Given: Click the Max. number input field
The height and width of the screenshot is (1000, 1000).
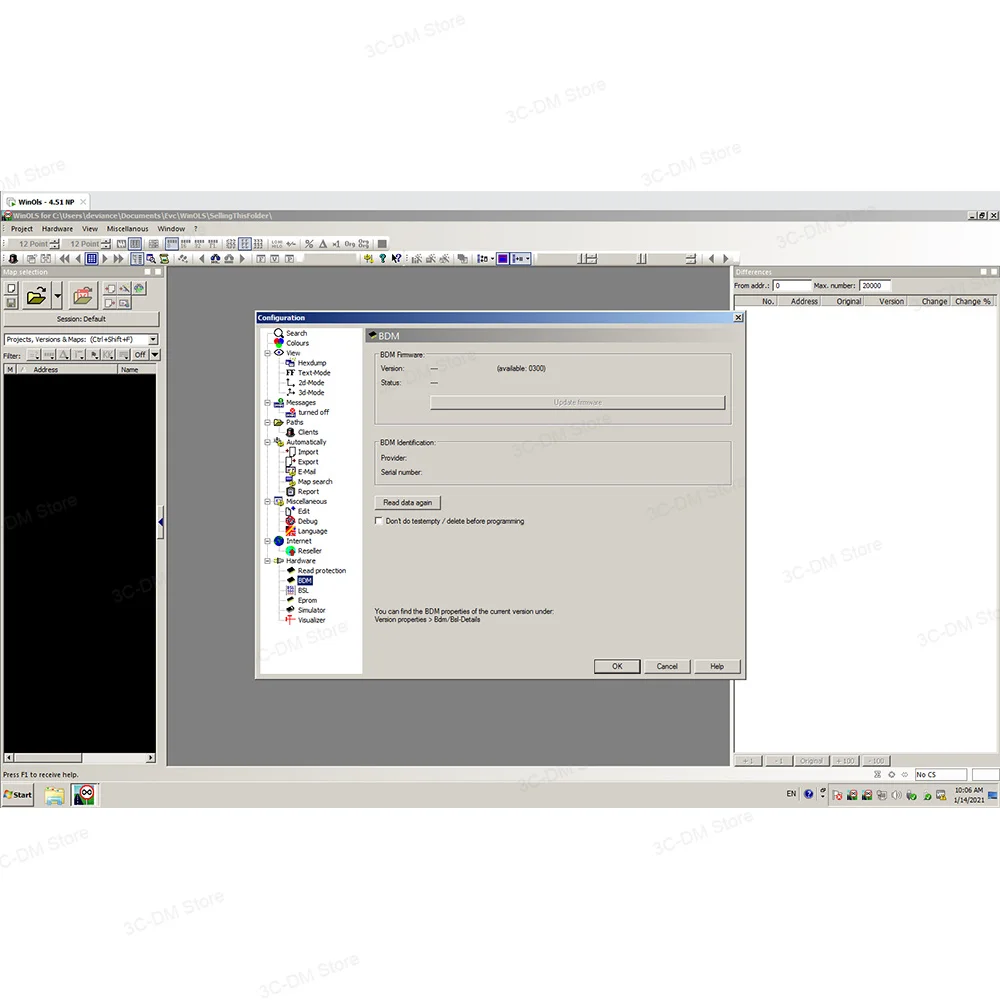Looking at the screenshot, I should click(x=875, y=286).
